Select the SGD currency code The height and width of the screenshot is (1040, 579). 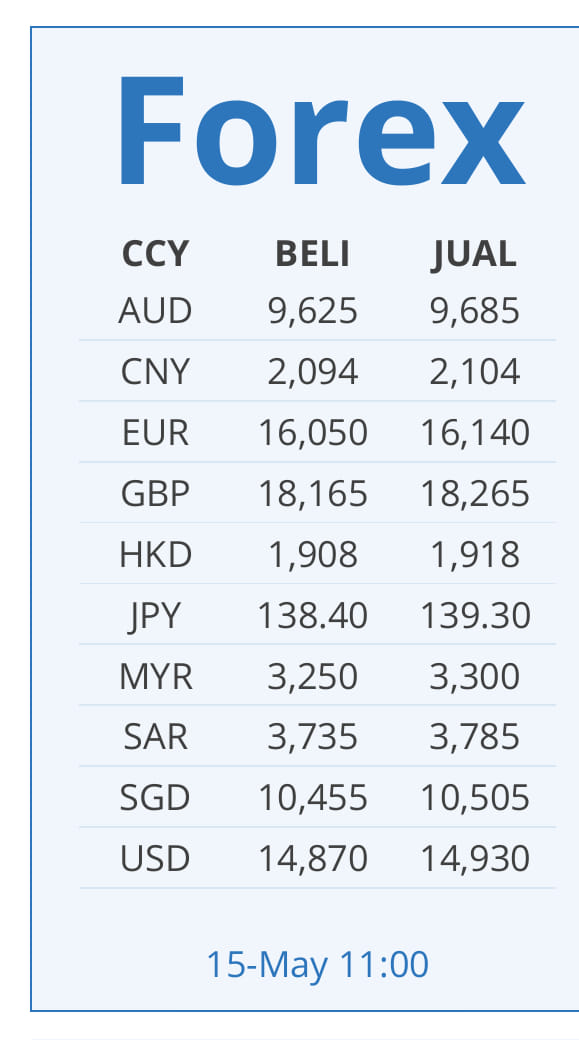pos(155,798)
